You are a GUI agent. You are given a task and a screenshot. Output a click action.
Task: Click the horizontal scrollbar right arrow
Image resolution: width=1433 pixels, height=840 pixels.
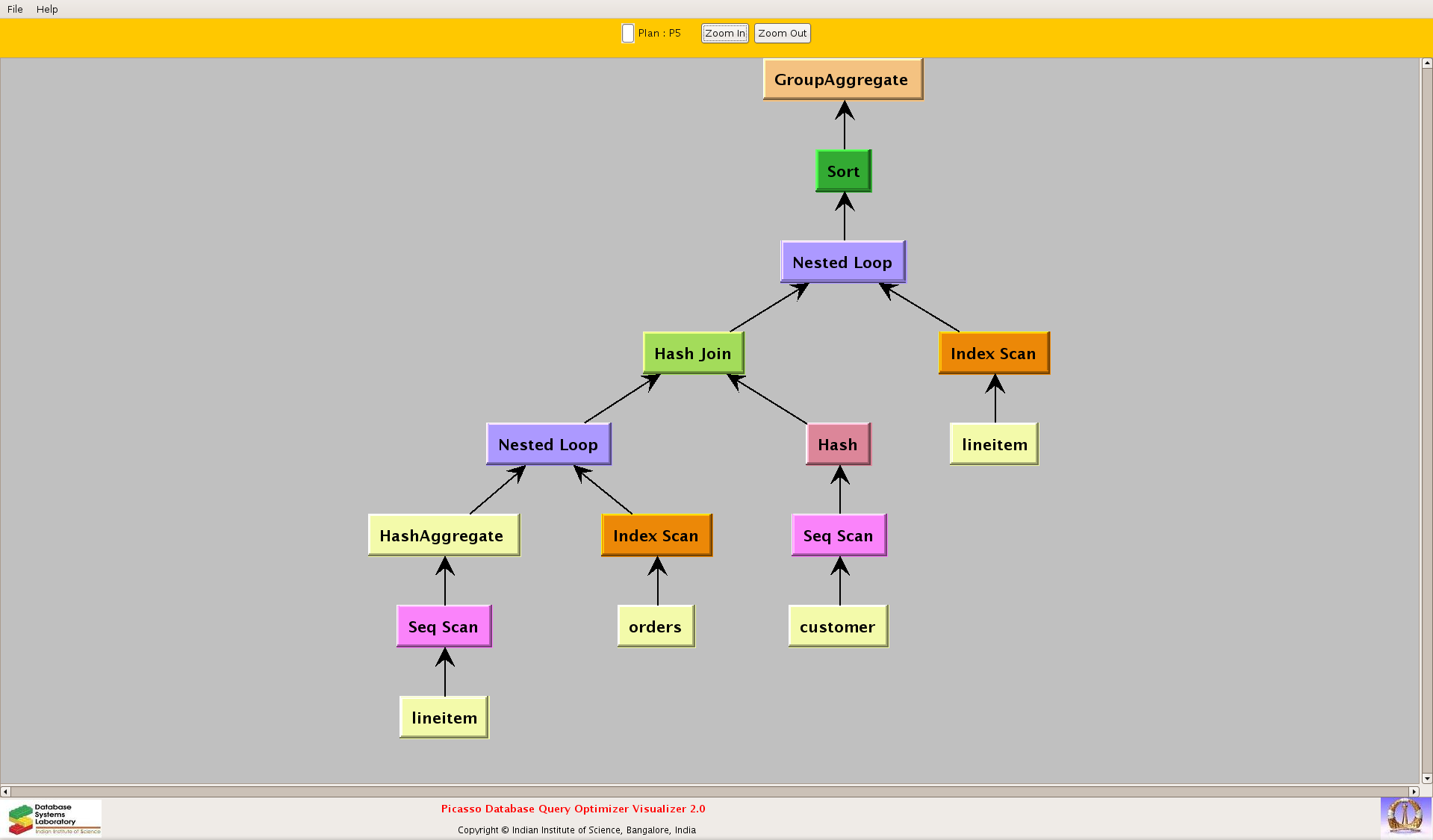(x=1413, y=791)
